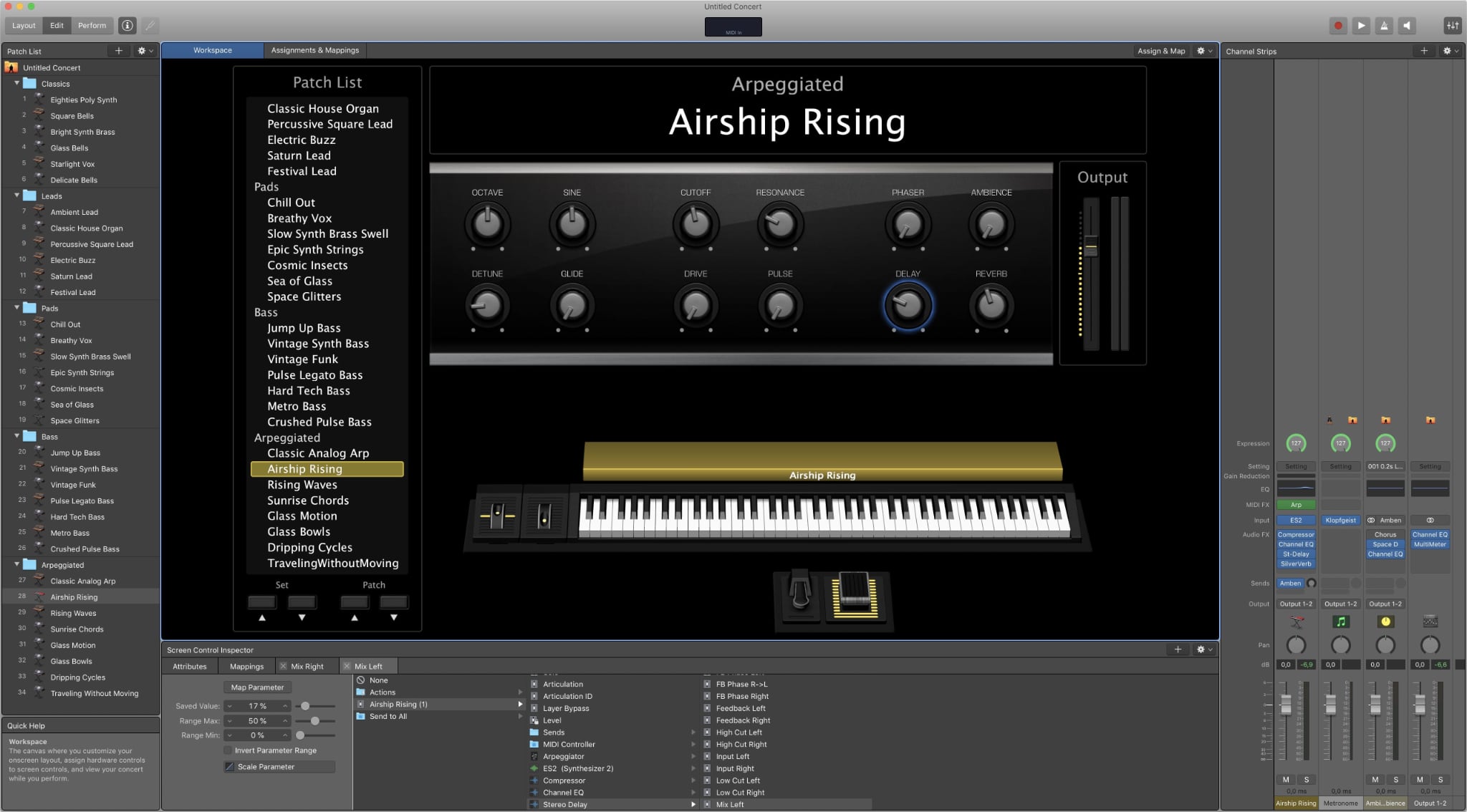Screen dimensions: 1467x812
Task: Click the OCTAVE knob
Action: pos(487,224)
